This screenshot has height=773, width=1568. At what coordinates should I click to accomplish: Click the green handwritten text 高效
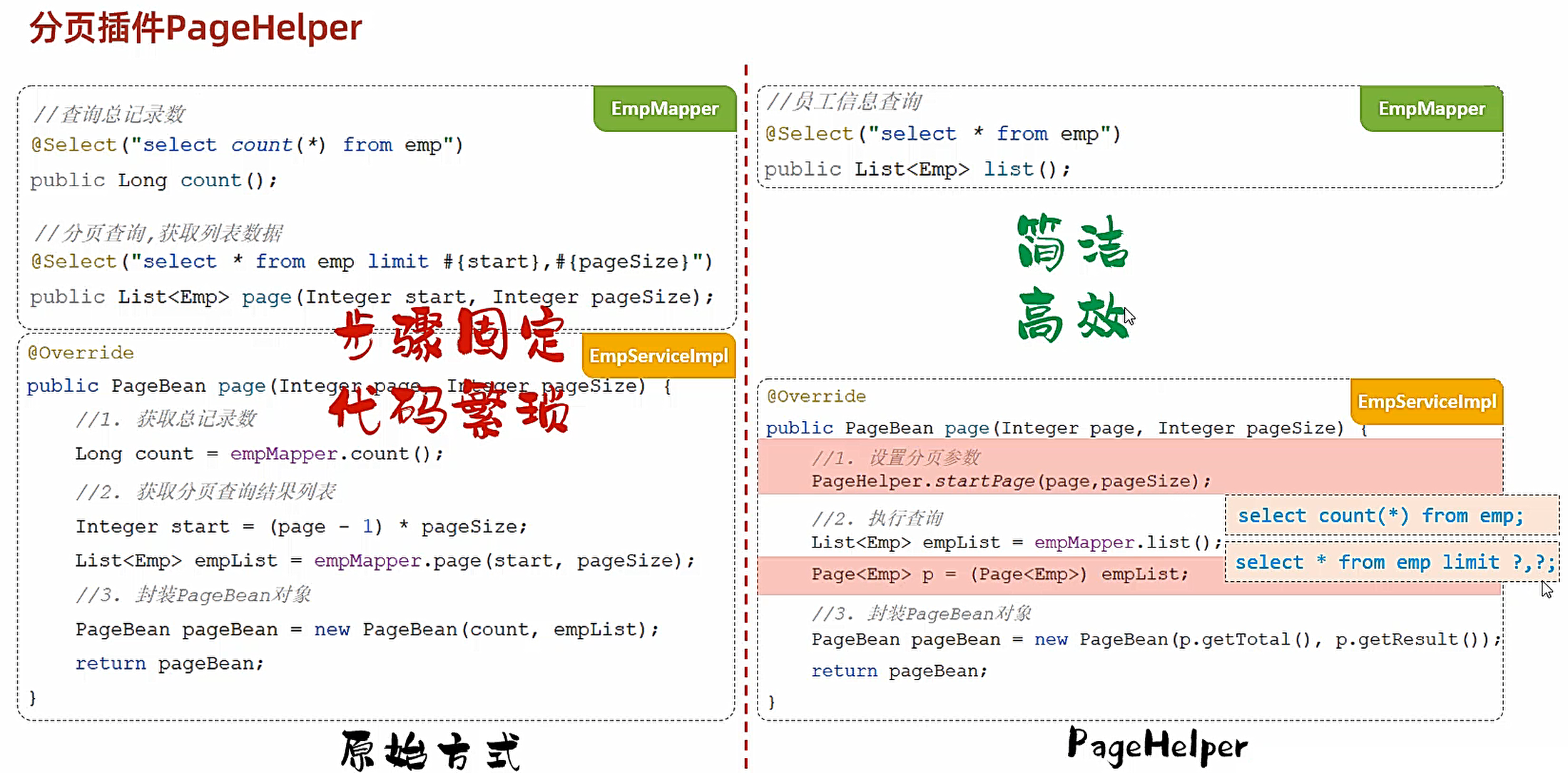click(x=1072, y=315)
